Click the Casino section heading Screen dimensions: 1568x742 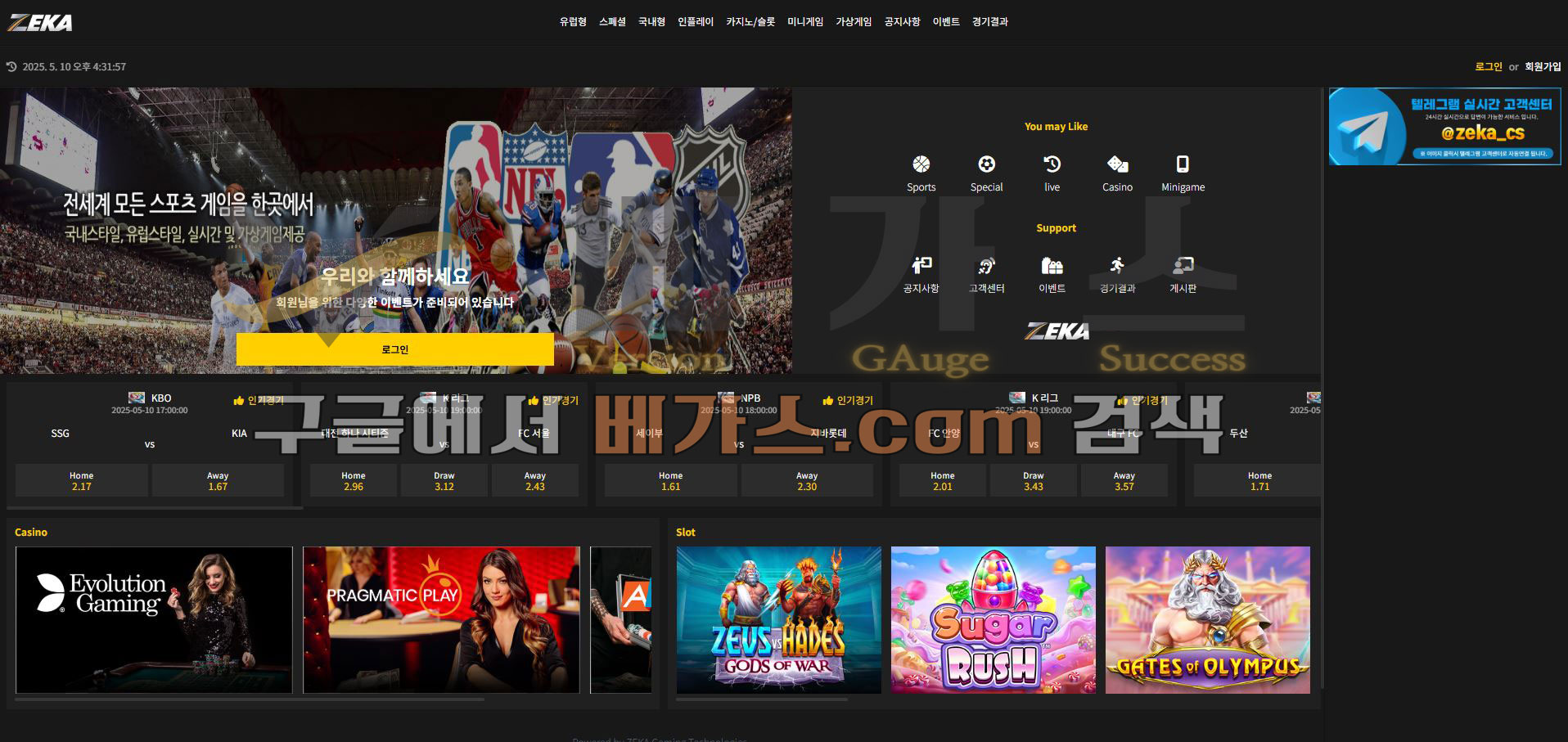[x=31, y=532]
